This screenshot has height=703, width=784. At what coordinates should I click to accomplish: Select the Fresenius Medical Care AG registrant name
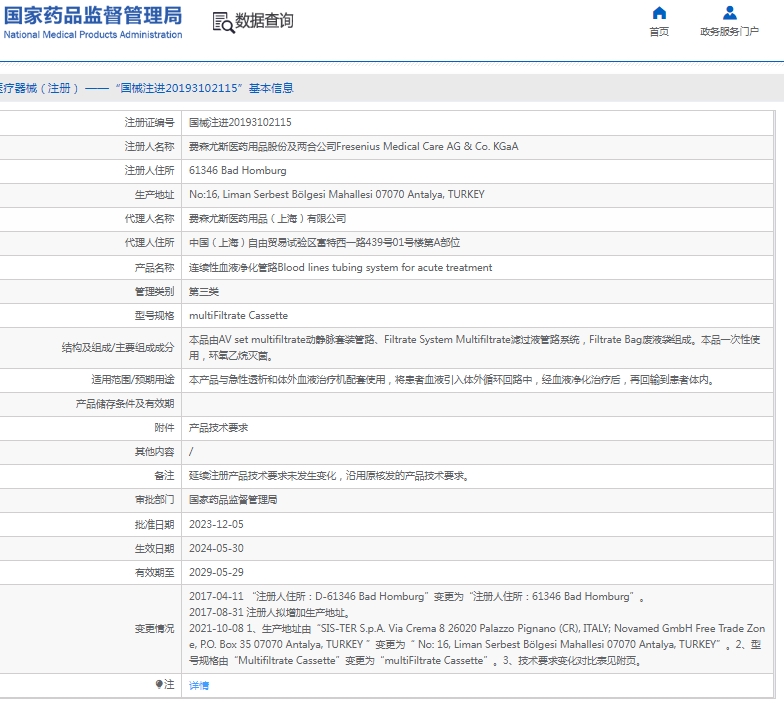point(354,146)
